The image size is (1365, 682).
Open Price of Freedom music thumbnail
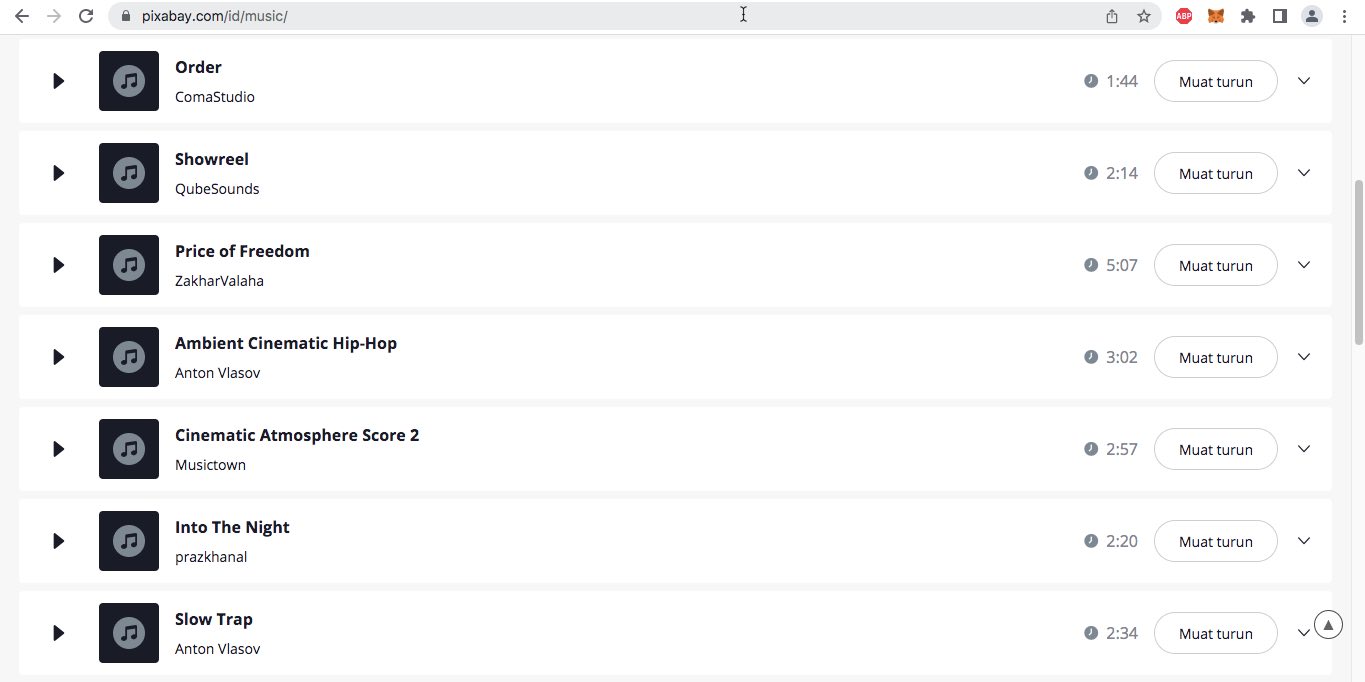coord(129,265)
